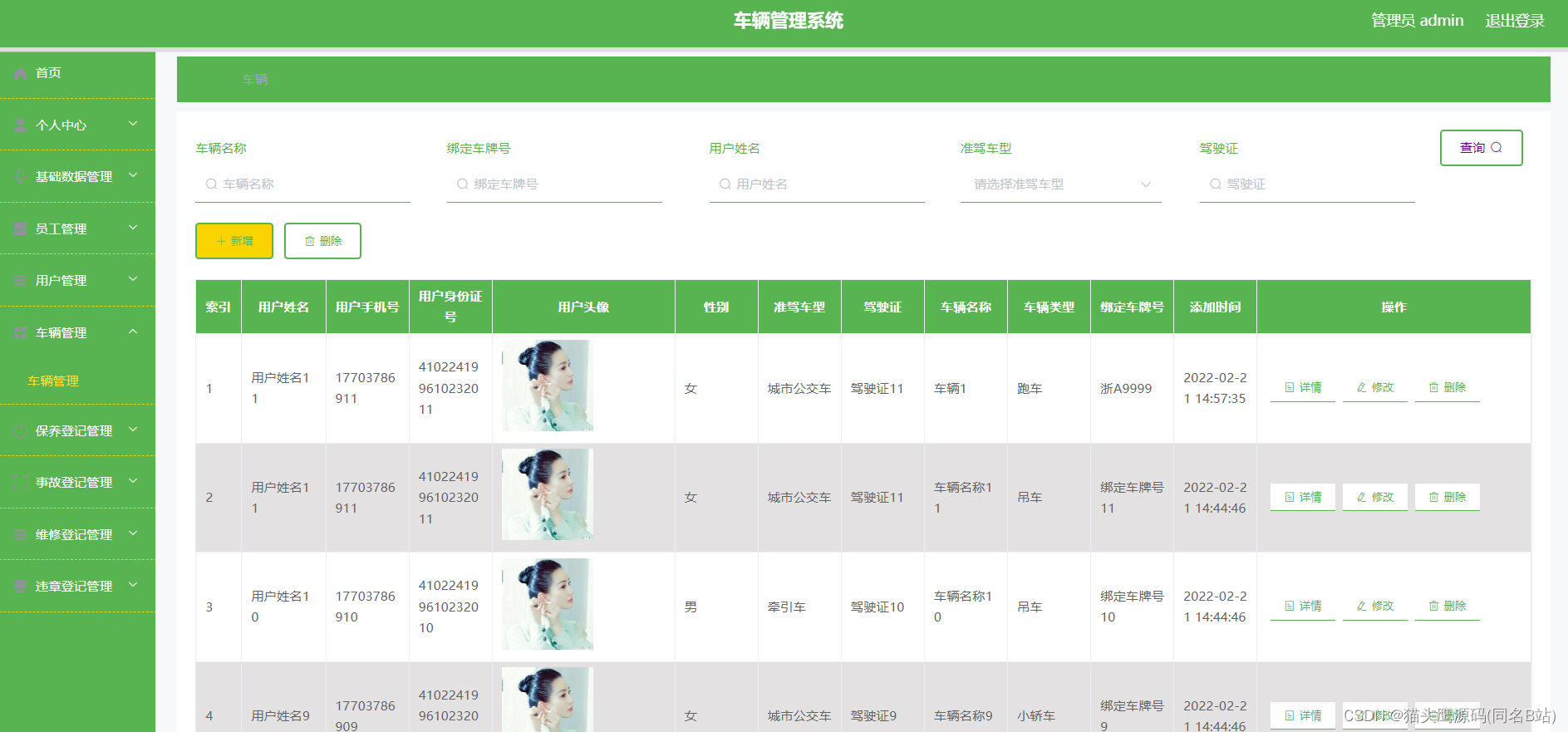This screenshot has width=1568, height=732.
Task: Click the user avatar in row 1
Action: coord(548,386)
